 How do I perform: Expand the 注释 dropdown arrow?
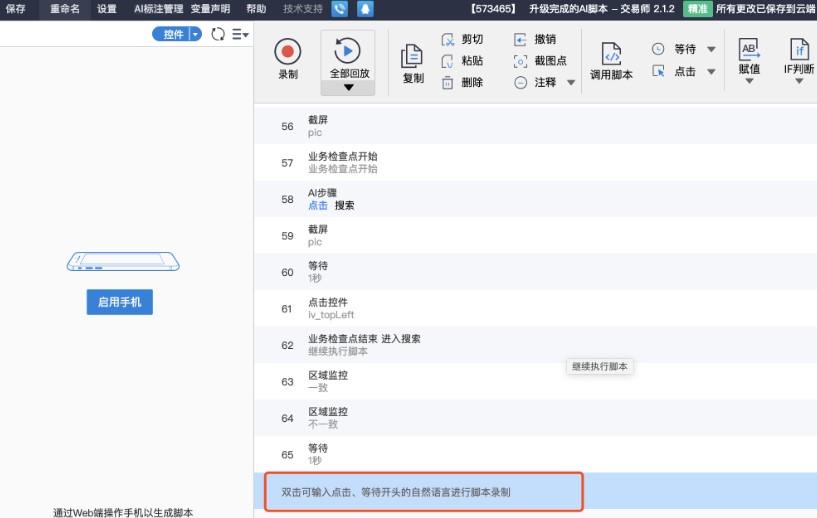tap(571, 82)
